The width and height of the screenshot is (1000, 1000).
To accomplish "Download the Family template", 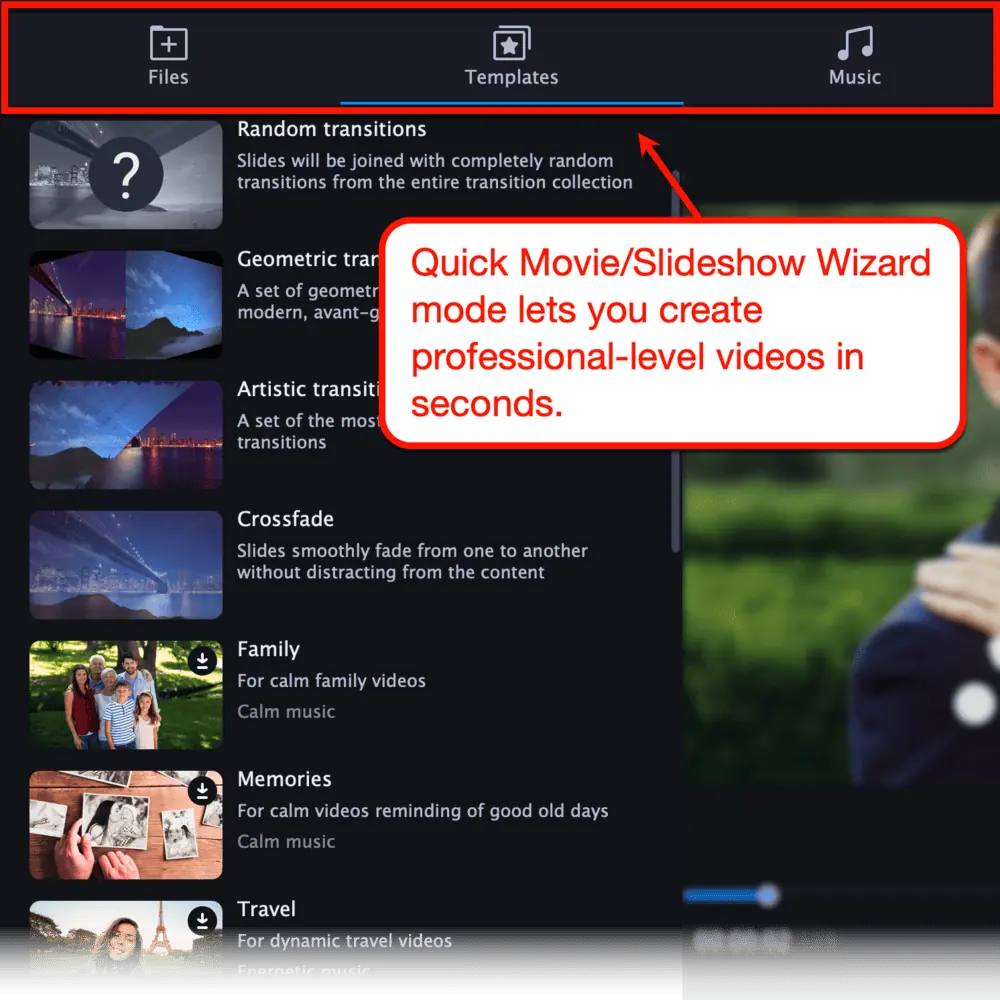I will pyautogui.click(x=202, y=661).
